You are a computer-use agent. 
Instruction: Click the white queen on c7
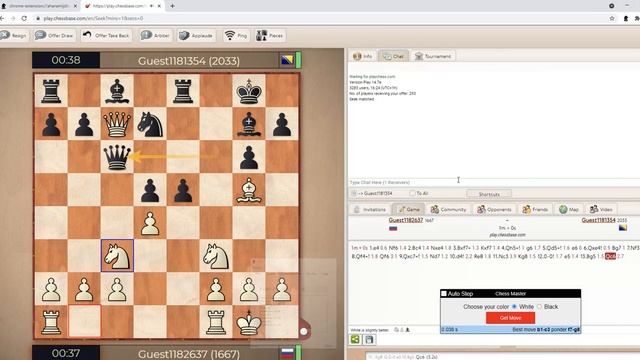pyautogui.click(x=117, y=124)
